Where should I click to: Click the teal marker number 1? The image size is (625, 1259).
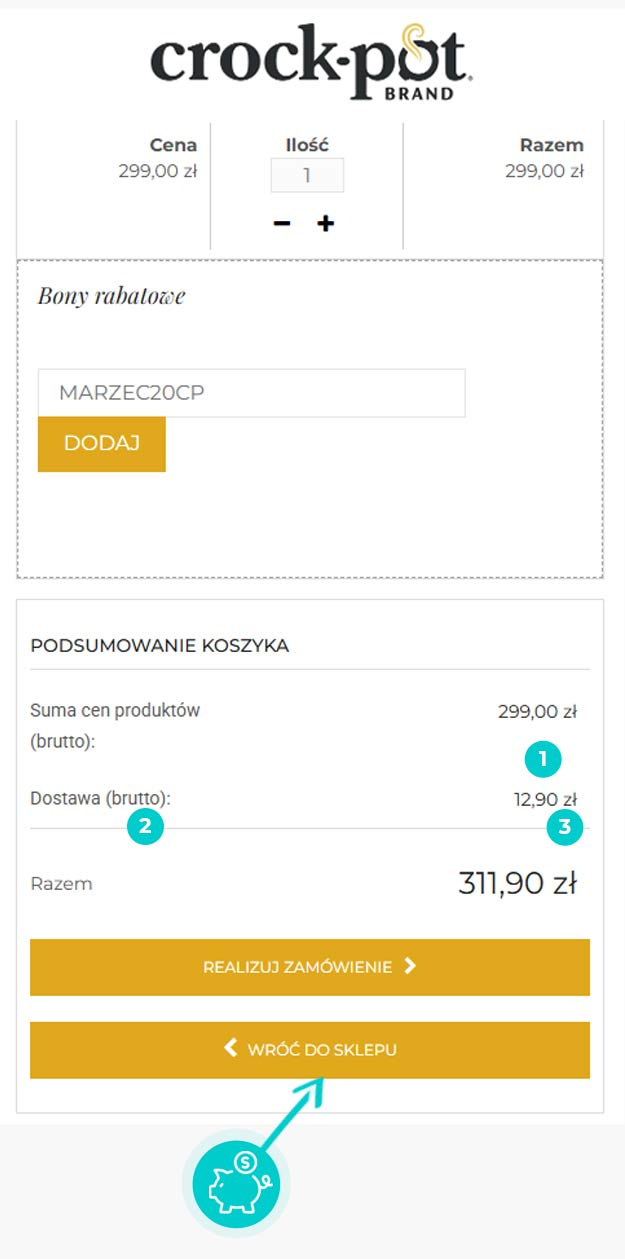click(543, 759)
